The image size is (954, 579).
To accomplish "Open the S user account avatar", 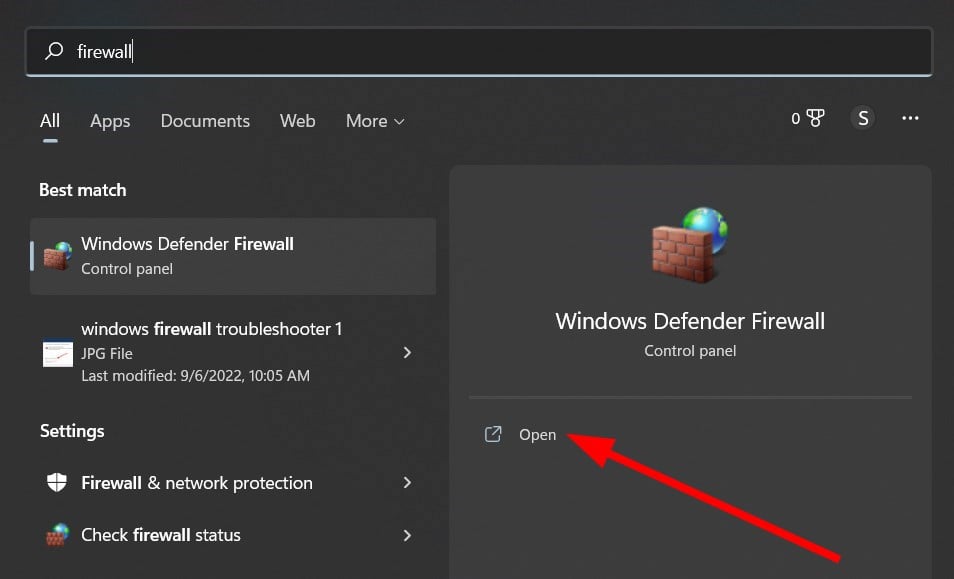I will pos(862,118).
